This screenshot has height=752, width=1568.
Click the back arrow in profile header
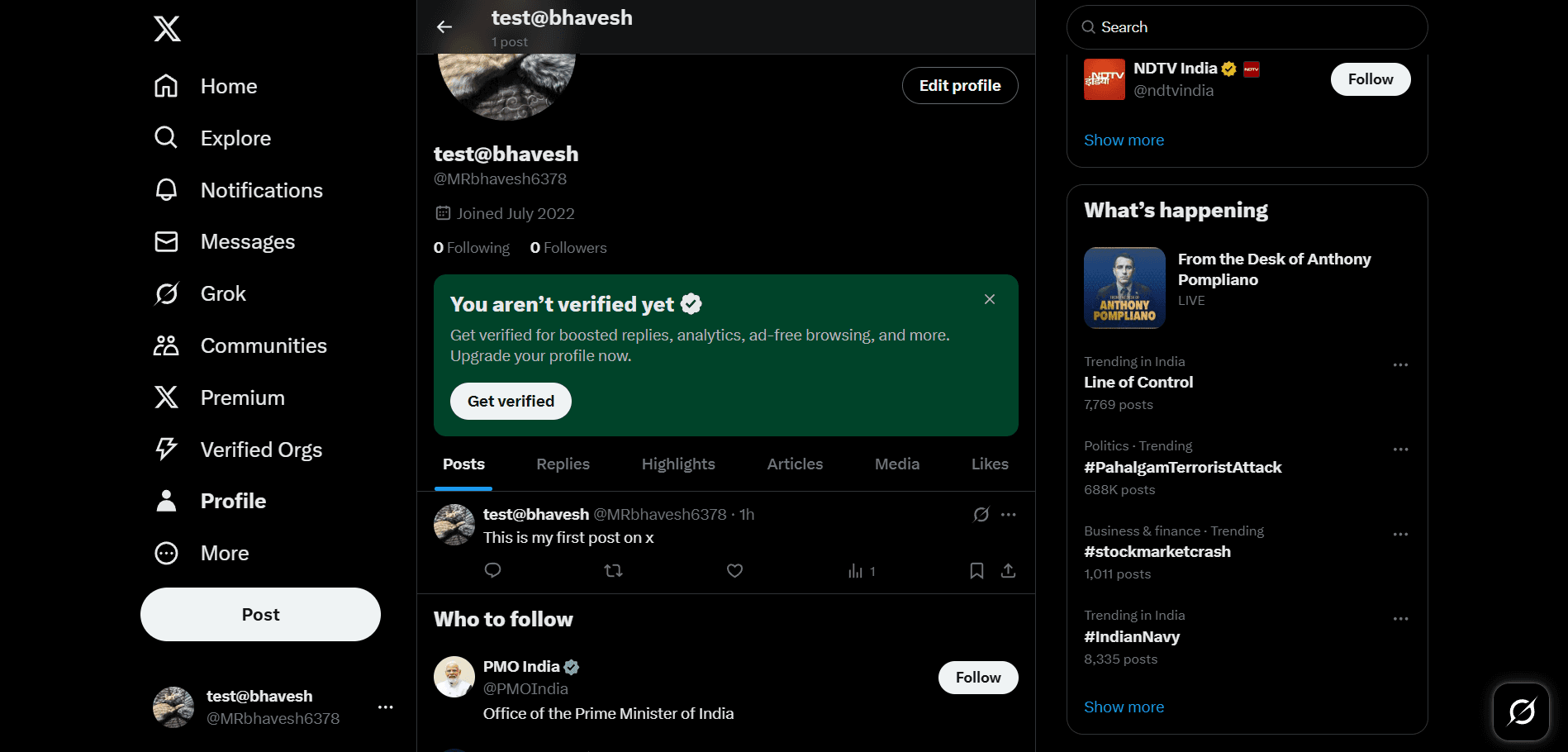tap(444, 27)
